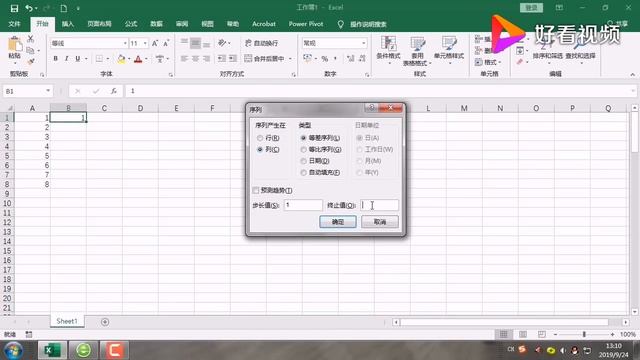Choose 自动填充(F) autofill type
Viewport: 640px width, 360px height.
point(320,172)
